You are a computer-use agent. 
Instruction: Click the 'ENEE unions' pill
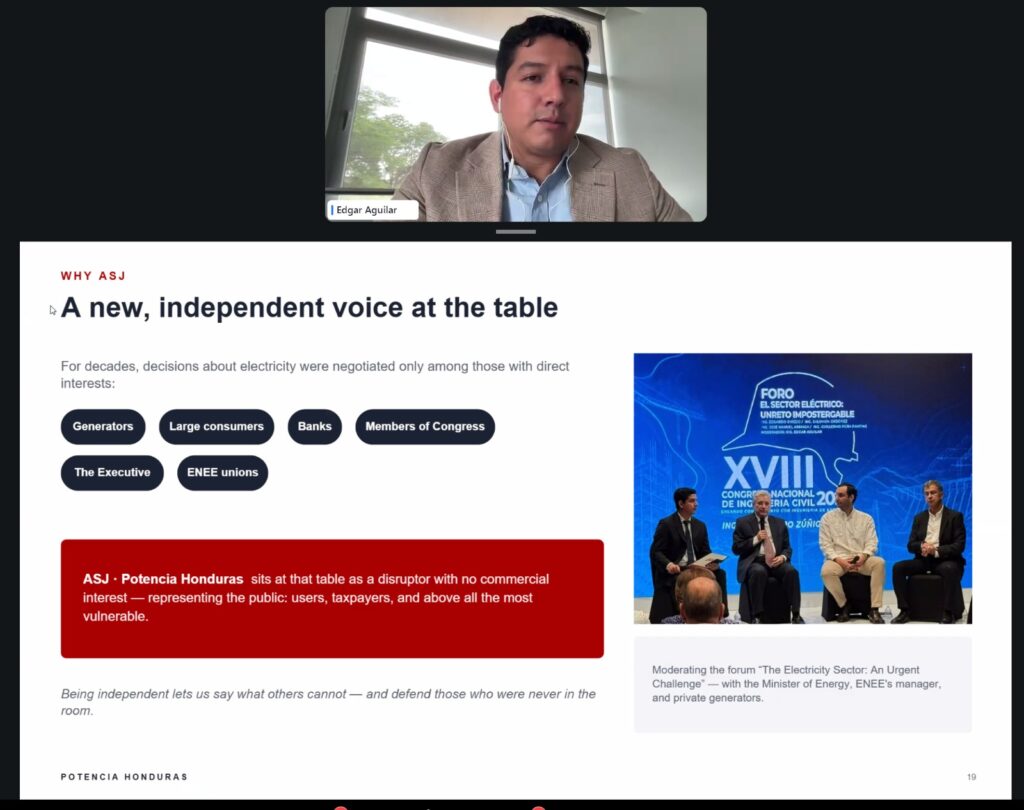[x=223, y=472]
